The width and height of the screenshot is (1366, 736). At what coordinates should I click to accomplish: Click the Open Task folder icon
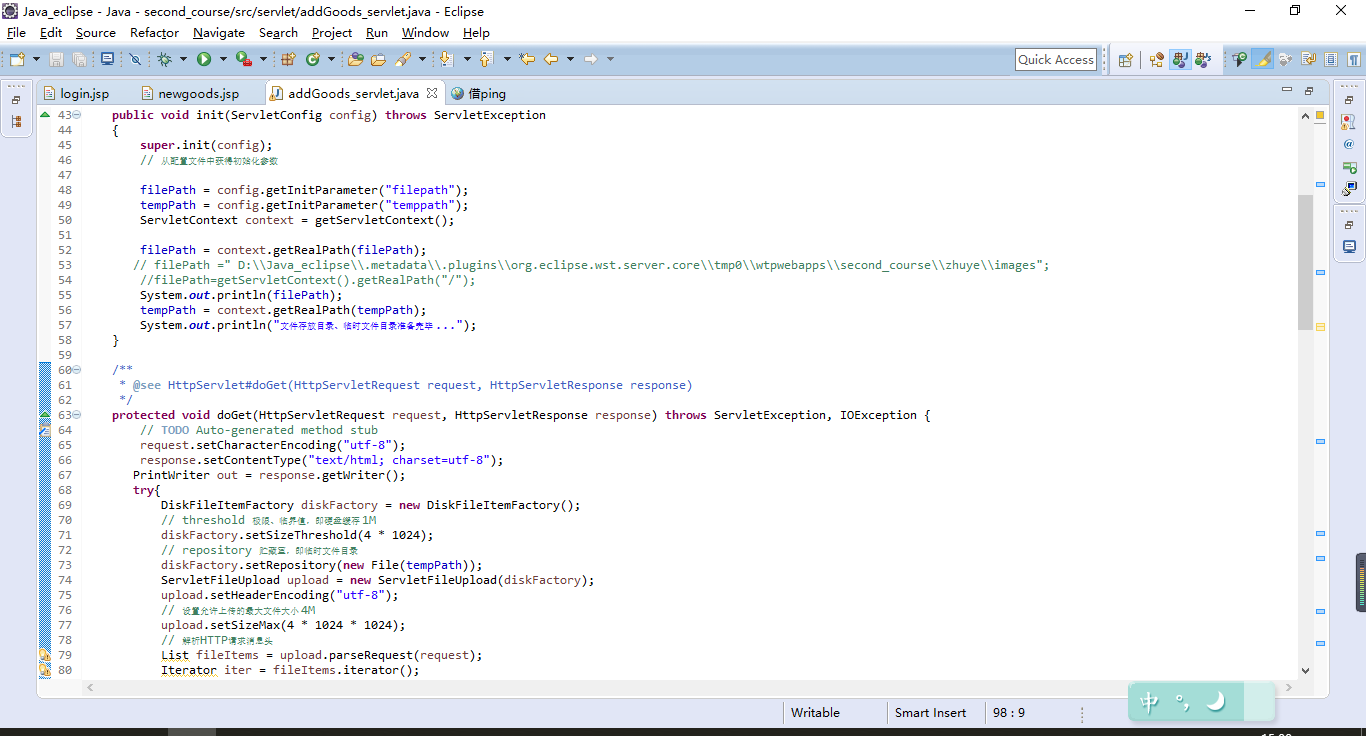pos(378,60)
